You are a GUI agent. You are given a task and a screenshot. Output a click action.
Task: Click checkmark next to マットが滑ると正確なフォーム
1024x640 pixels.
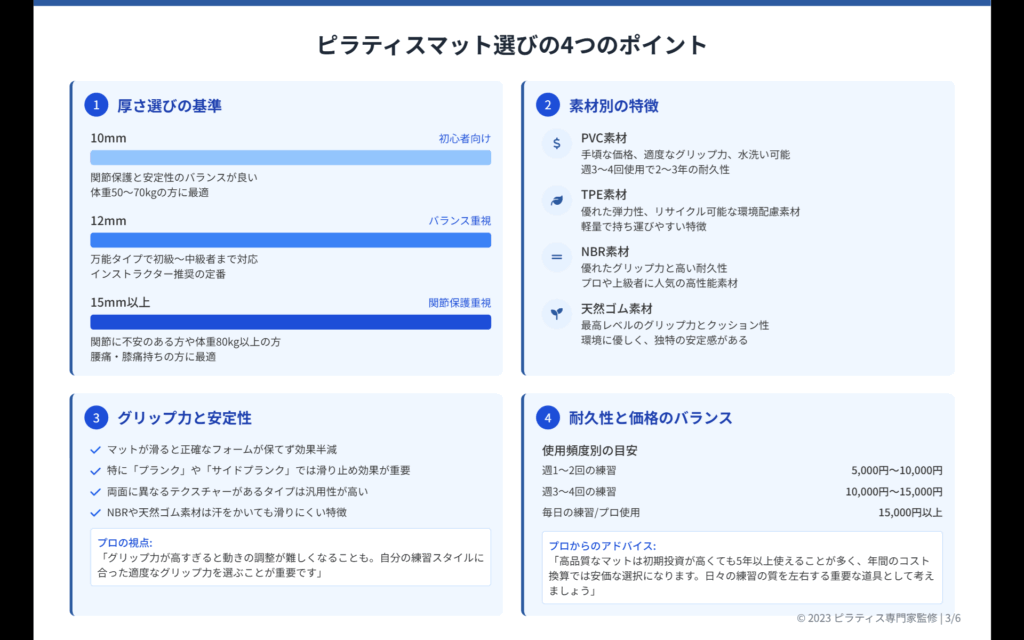[96, 450]
